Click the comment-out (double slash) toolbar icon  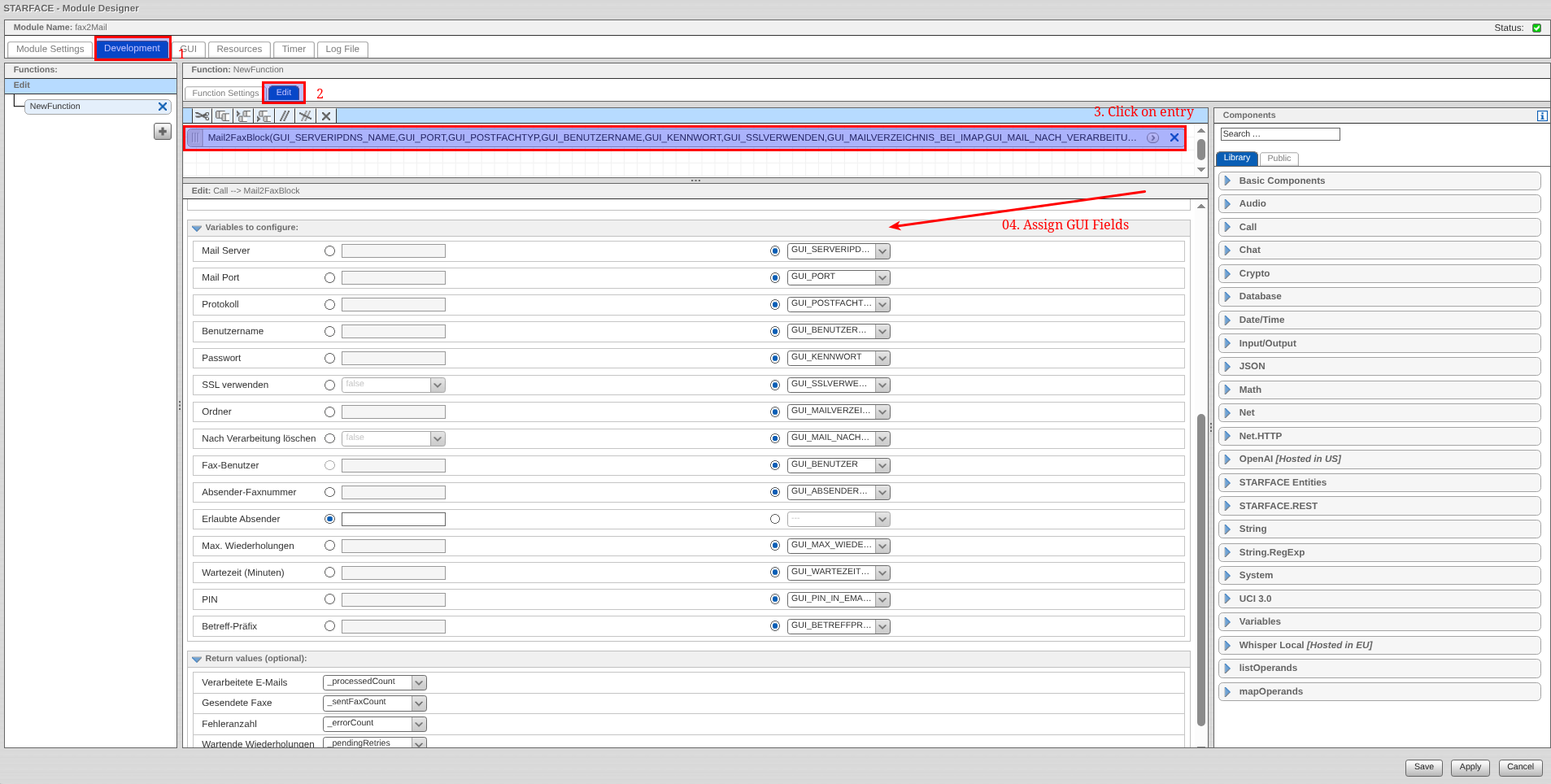click(x=285, y=116)
